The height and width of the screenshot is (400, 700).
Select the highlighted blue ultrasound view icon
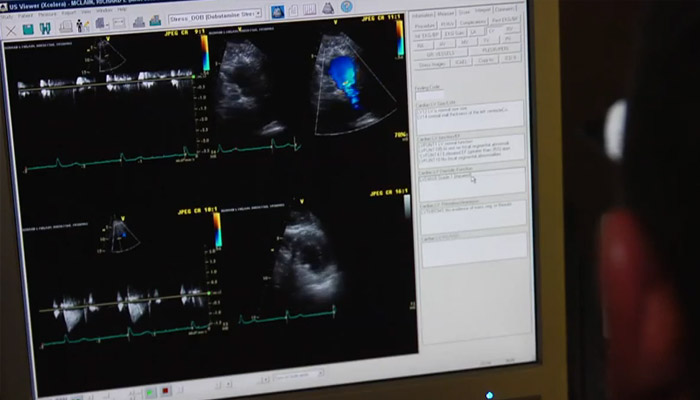click(277, 12)
